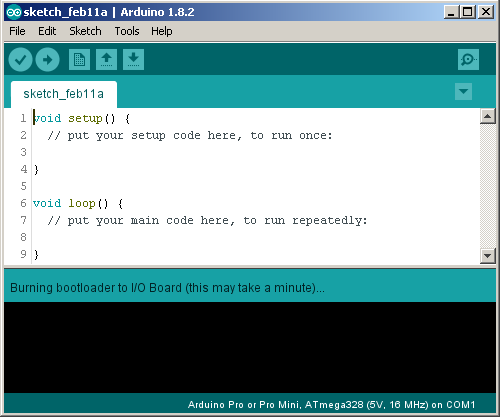Click the Upload arrow button

(47, 60)
